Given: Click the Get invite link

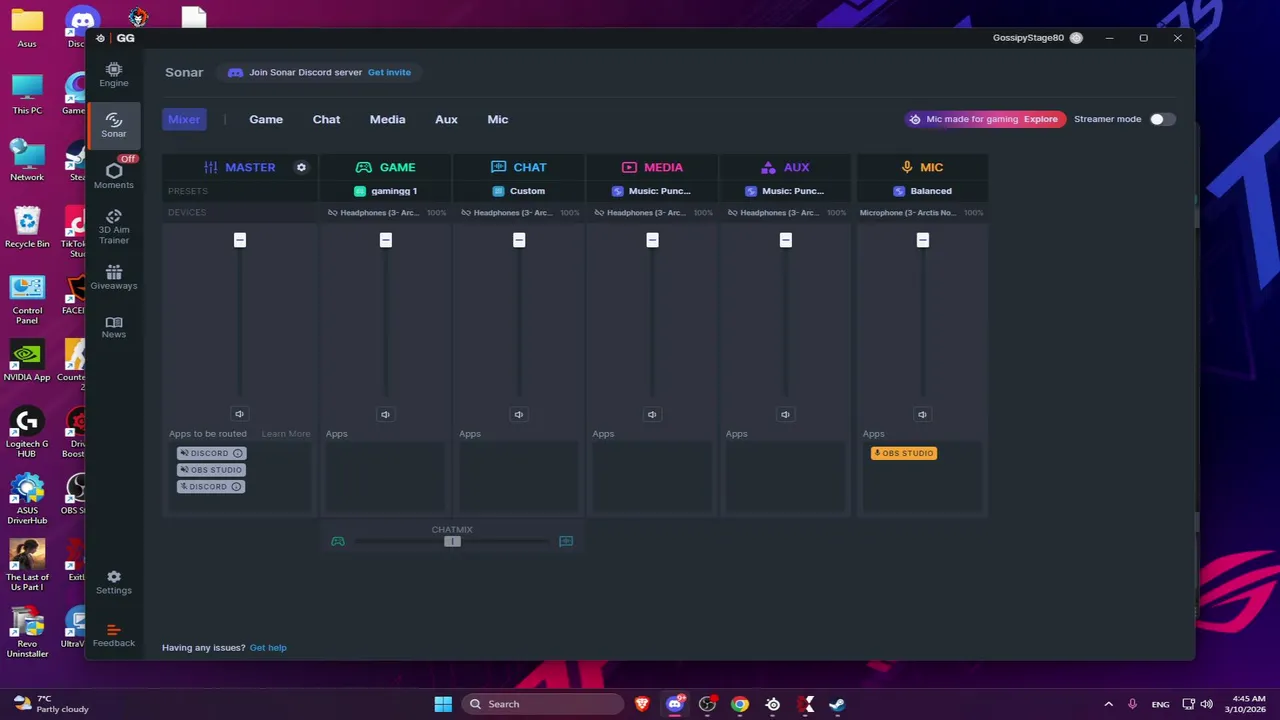Looking at the screenshot, I should tap(389, 72).
